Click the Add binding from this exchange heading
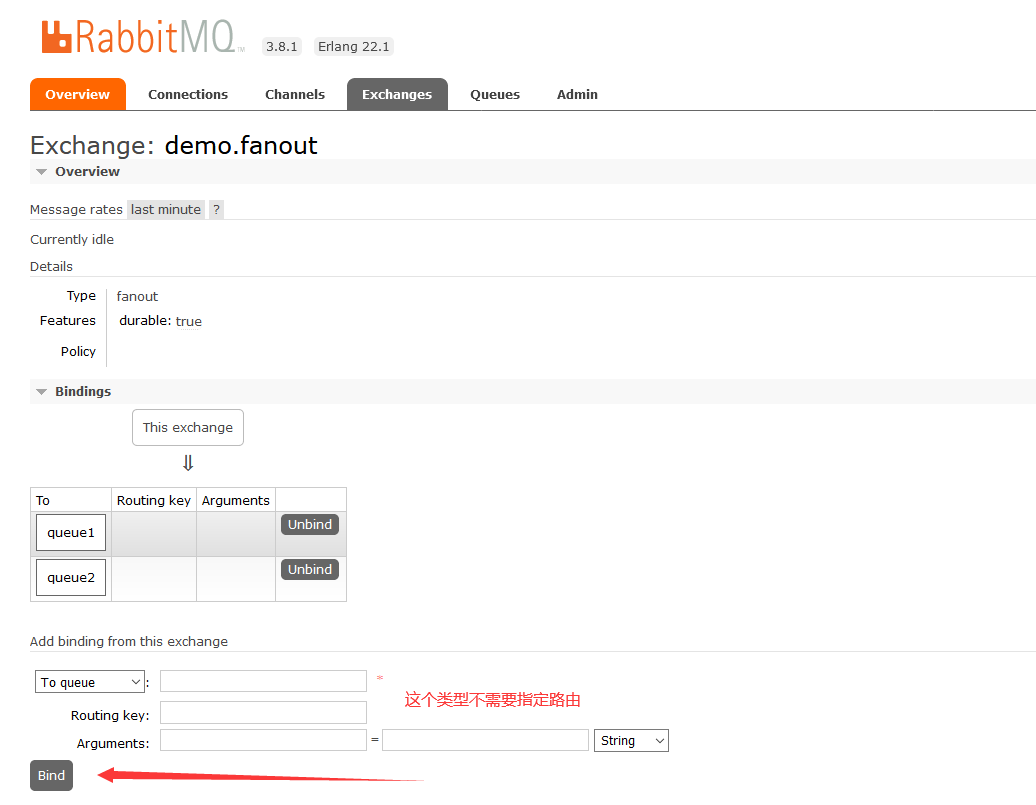Viewport: 1036px width, 805px height. 129,641
